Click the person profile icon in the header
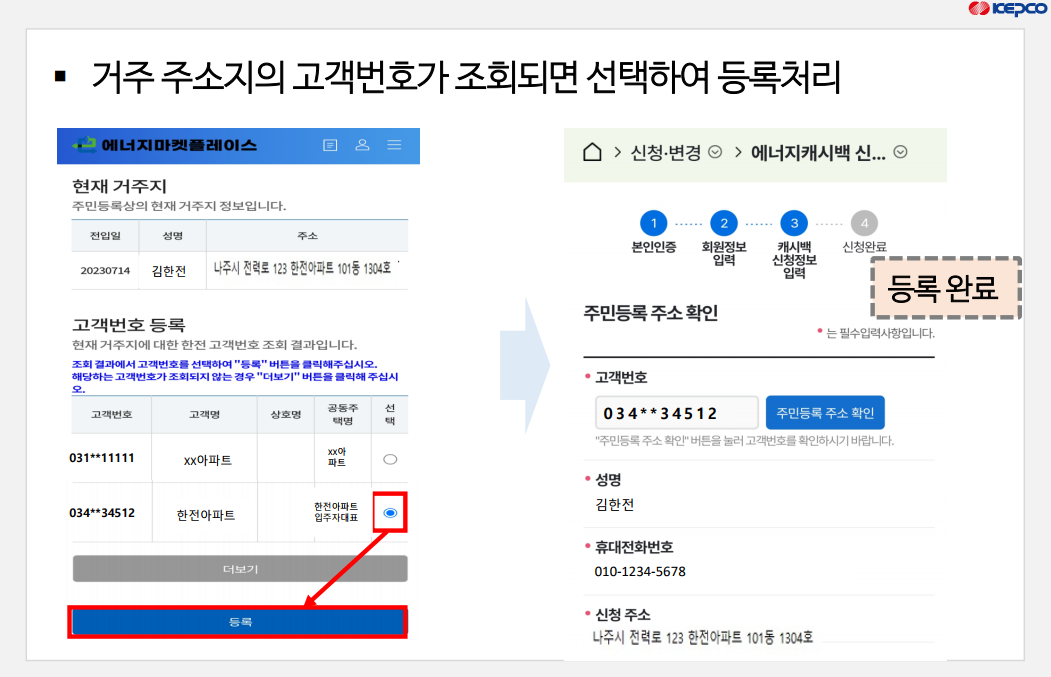 coord(362,145)
